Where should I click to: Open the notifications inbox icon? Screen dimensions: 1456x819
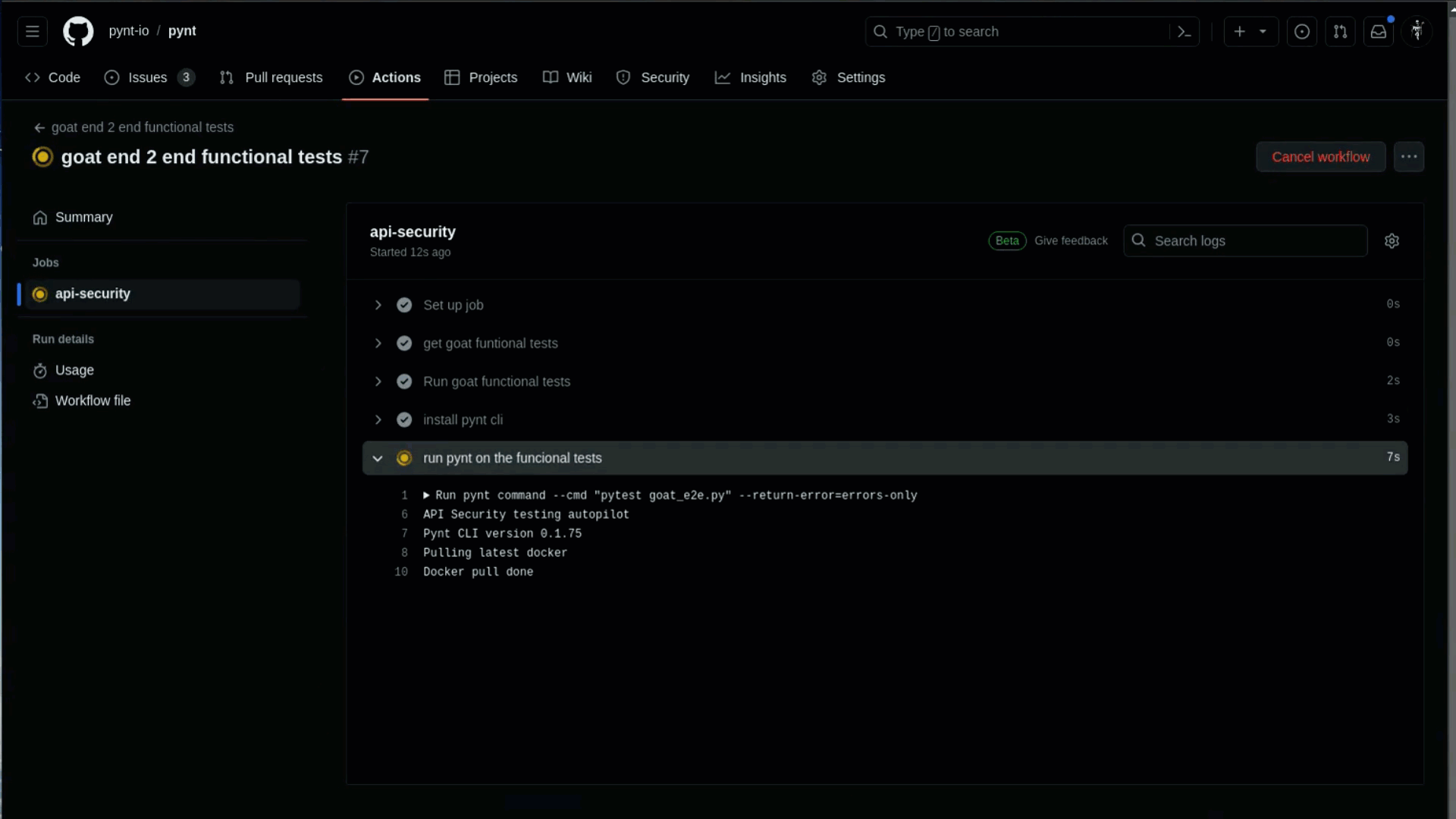click(1378, 32)
